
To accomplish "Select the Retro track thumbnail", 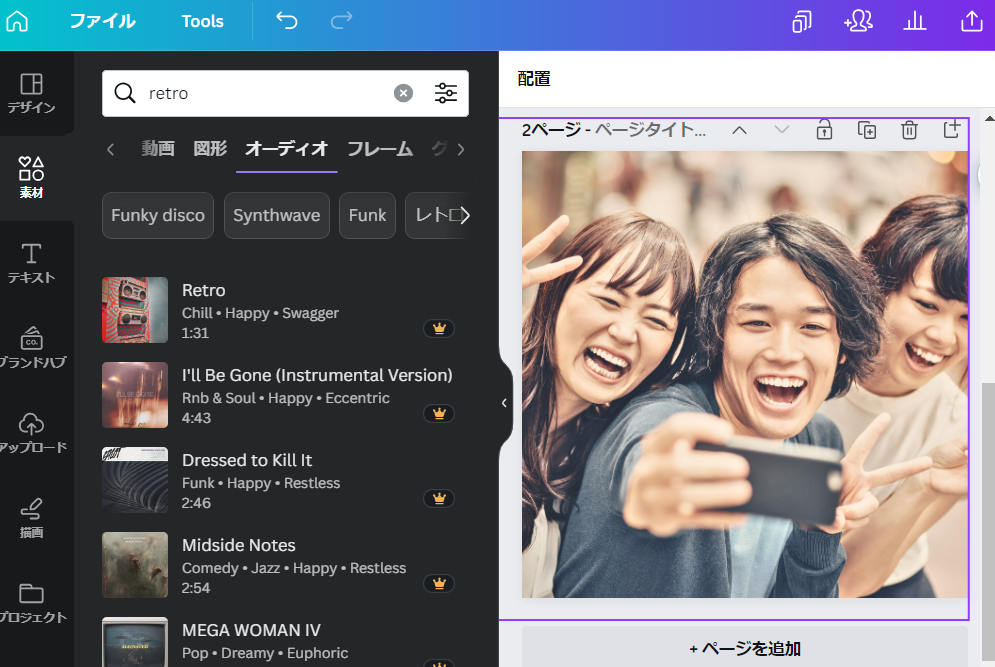I will 135,310.
